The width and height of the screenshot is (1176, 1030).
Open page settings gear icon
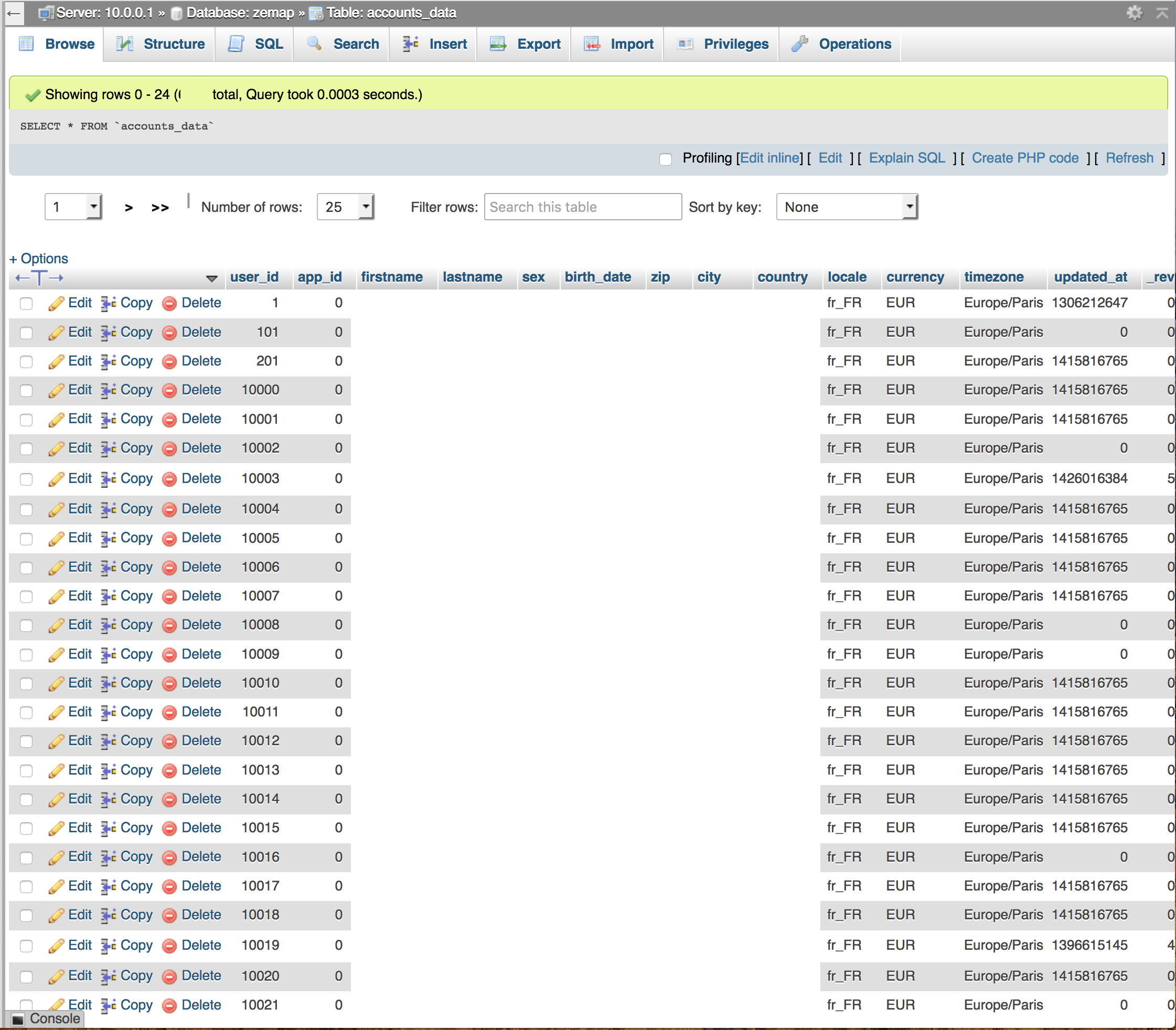pos(1134,13)
